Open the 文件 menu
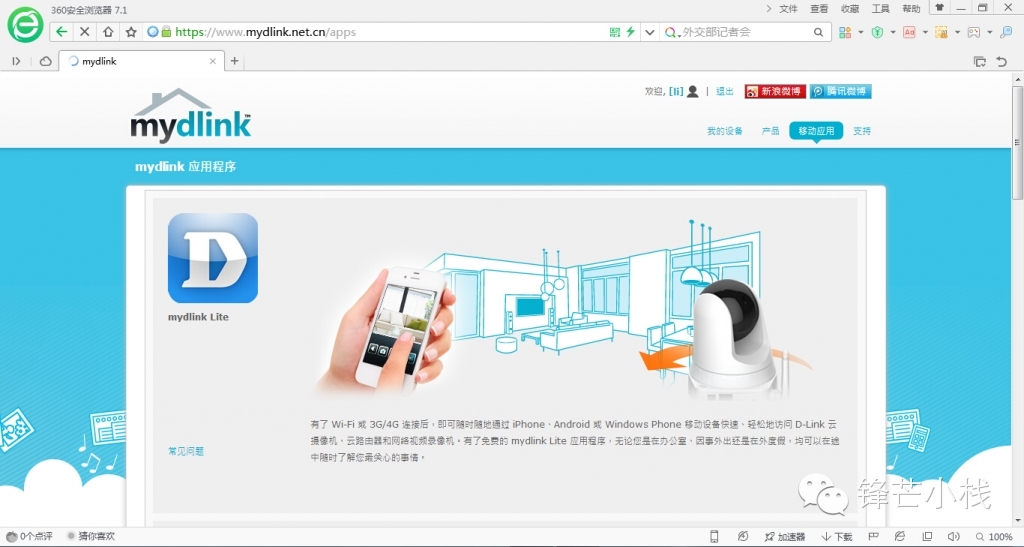 [788, 8]
